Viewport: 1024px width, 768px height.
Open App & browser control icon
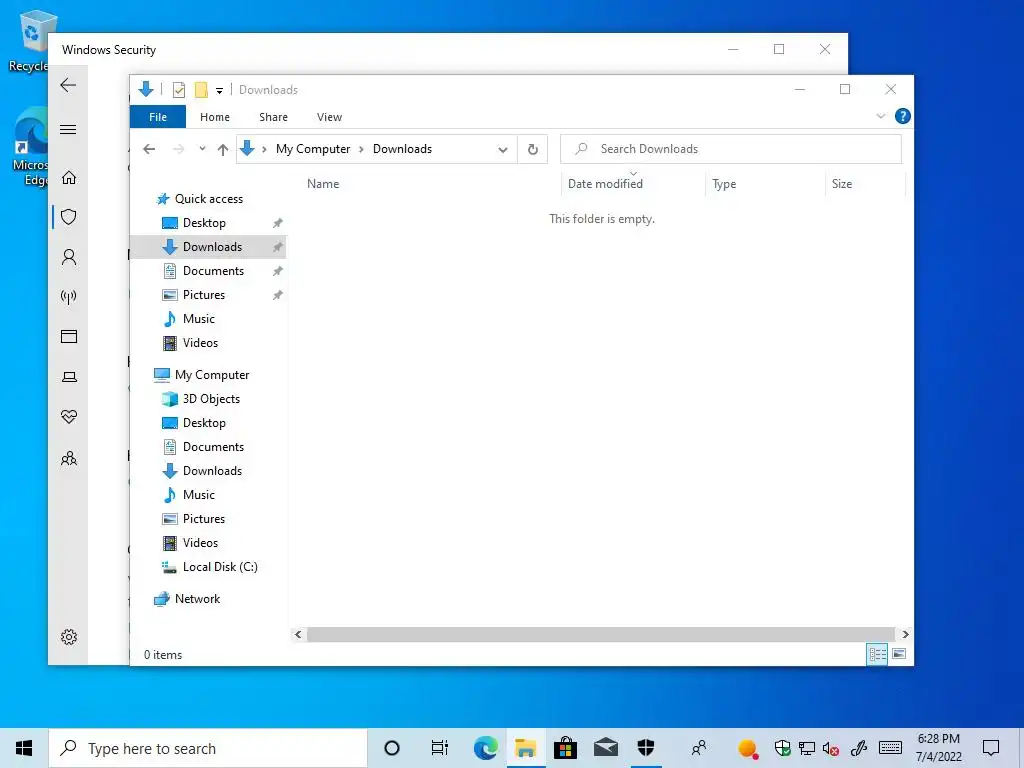coord(69,336)
